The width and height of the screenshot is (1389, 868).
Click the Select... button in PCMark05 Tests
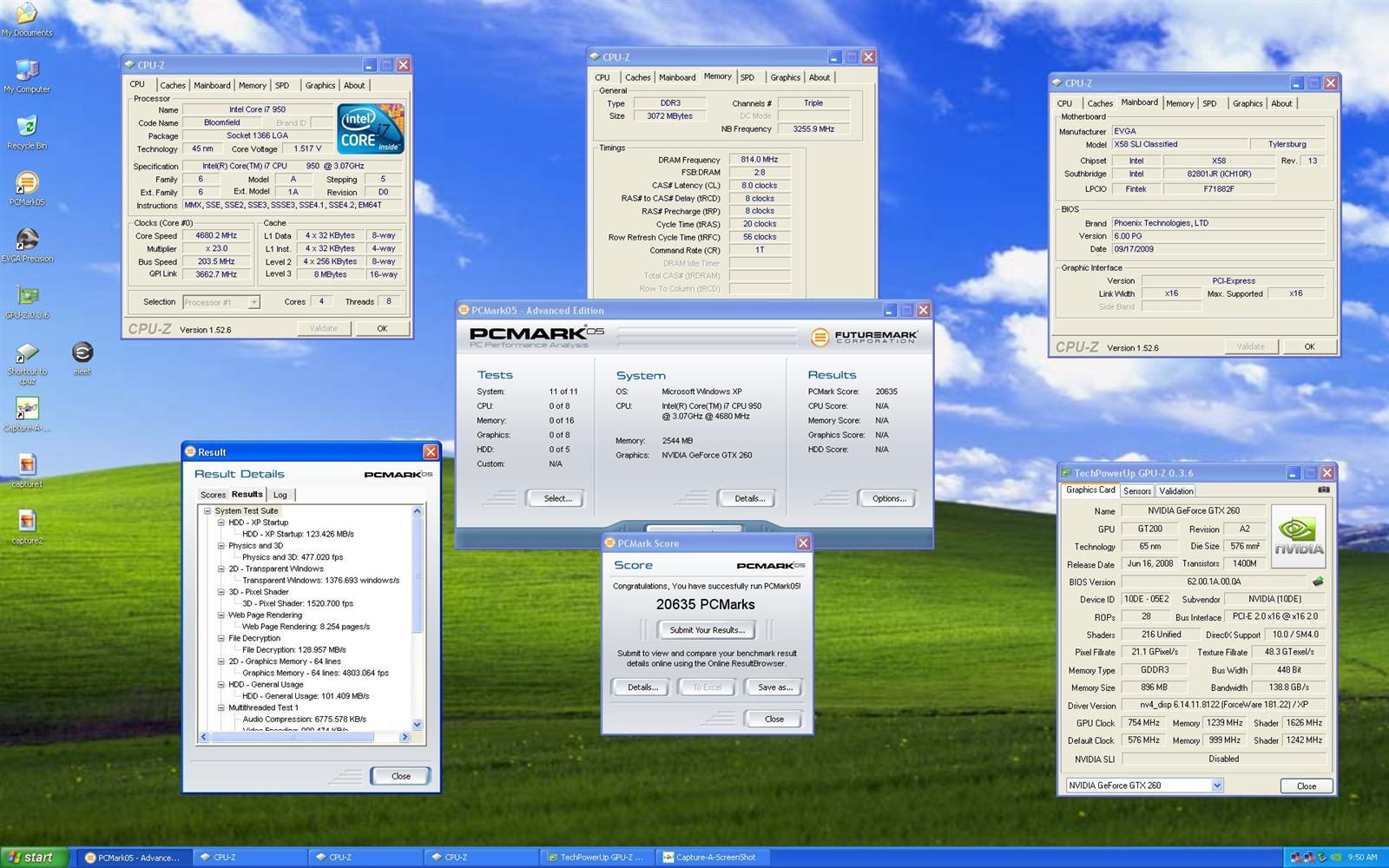(x=557, y=498)
